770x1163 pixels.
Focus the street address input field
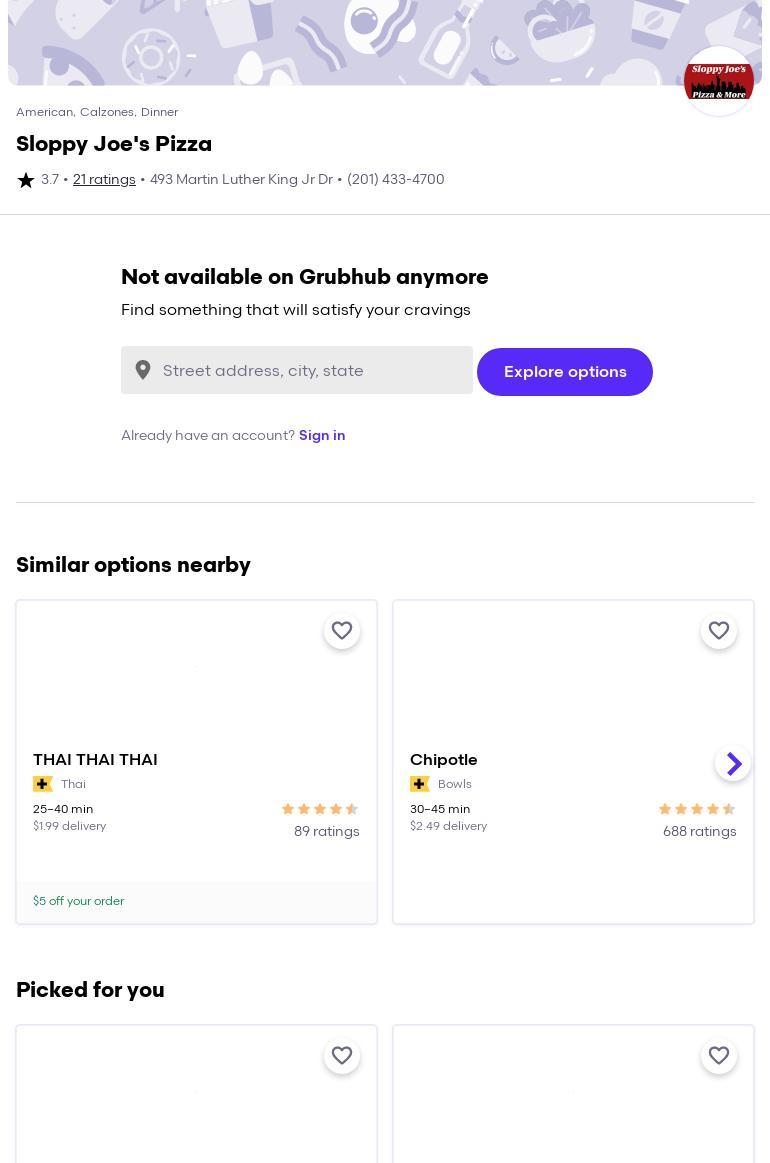[x=312, y=370]
